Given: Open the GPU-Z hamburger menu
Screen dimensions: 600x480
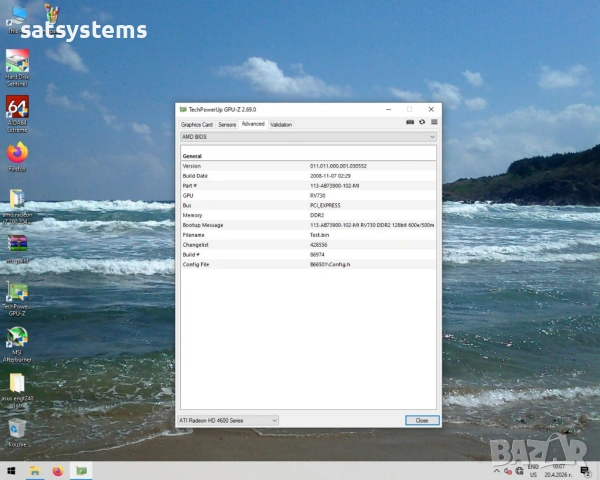Looking at the screenshot, I should coord(434,122).
